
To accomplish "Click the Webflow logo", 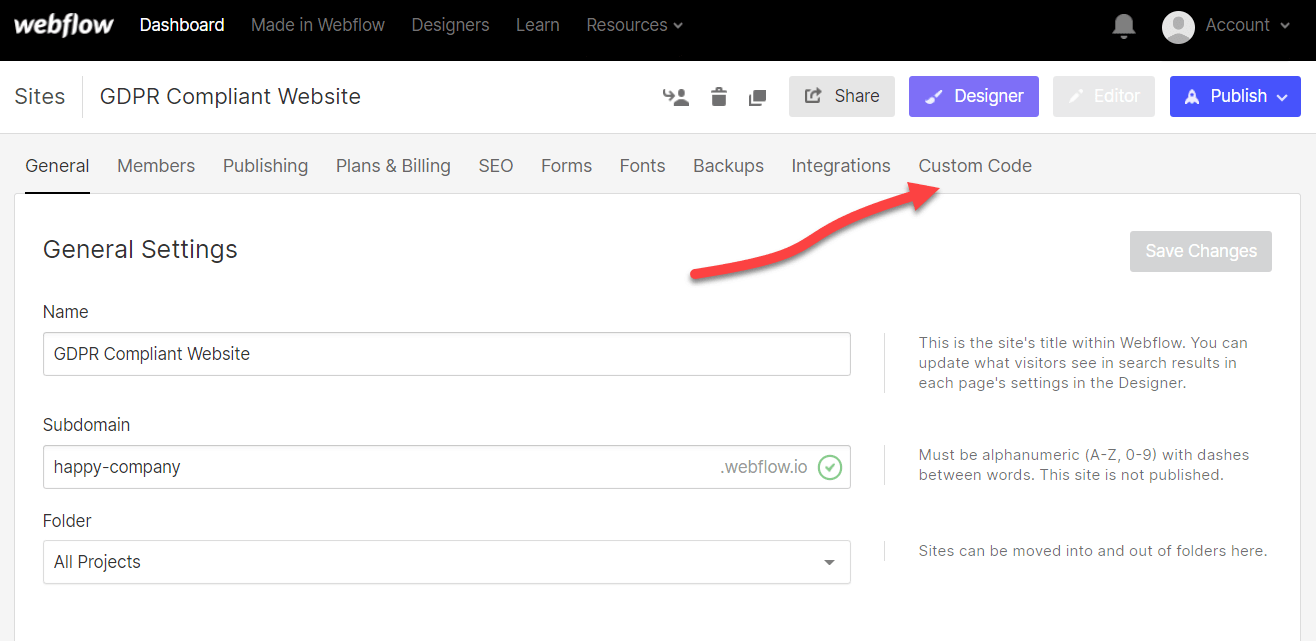I will 64,25.
